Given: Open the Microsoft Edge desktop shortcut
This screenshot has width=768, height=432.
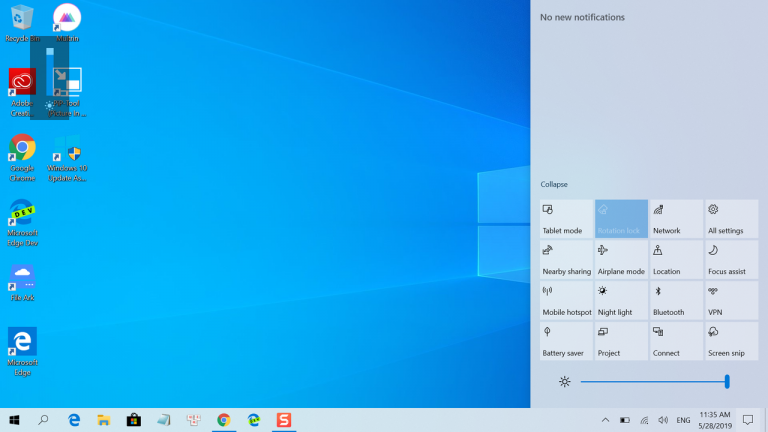Looking at the screenshot, I should click(x=22, y=351).
